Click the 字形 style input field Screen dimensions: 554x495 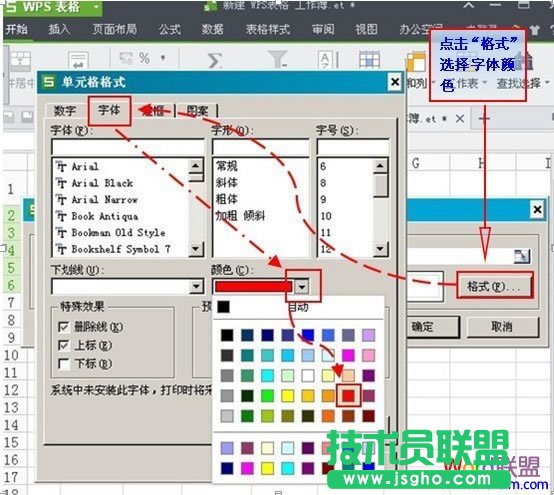(x=260, y=147)
